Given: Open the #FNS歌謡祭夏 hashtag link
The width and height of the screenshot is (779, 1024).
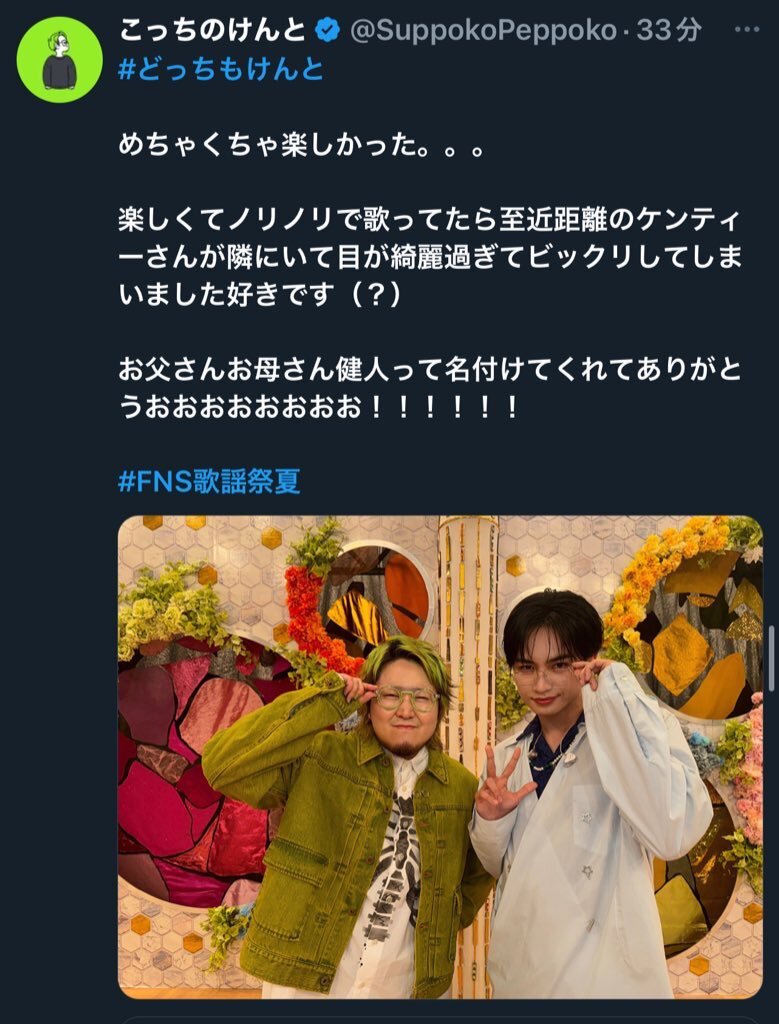Looking at the screenshot, I should (209, 482).
